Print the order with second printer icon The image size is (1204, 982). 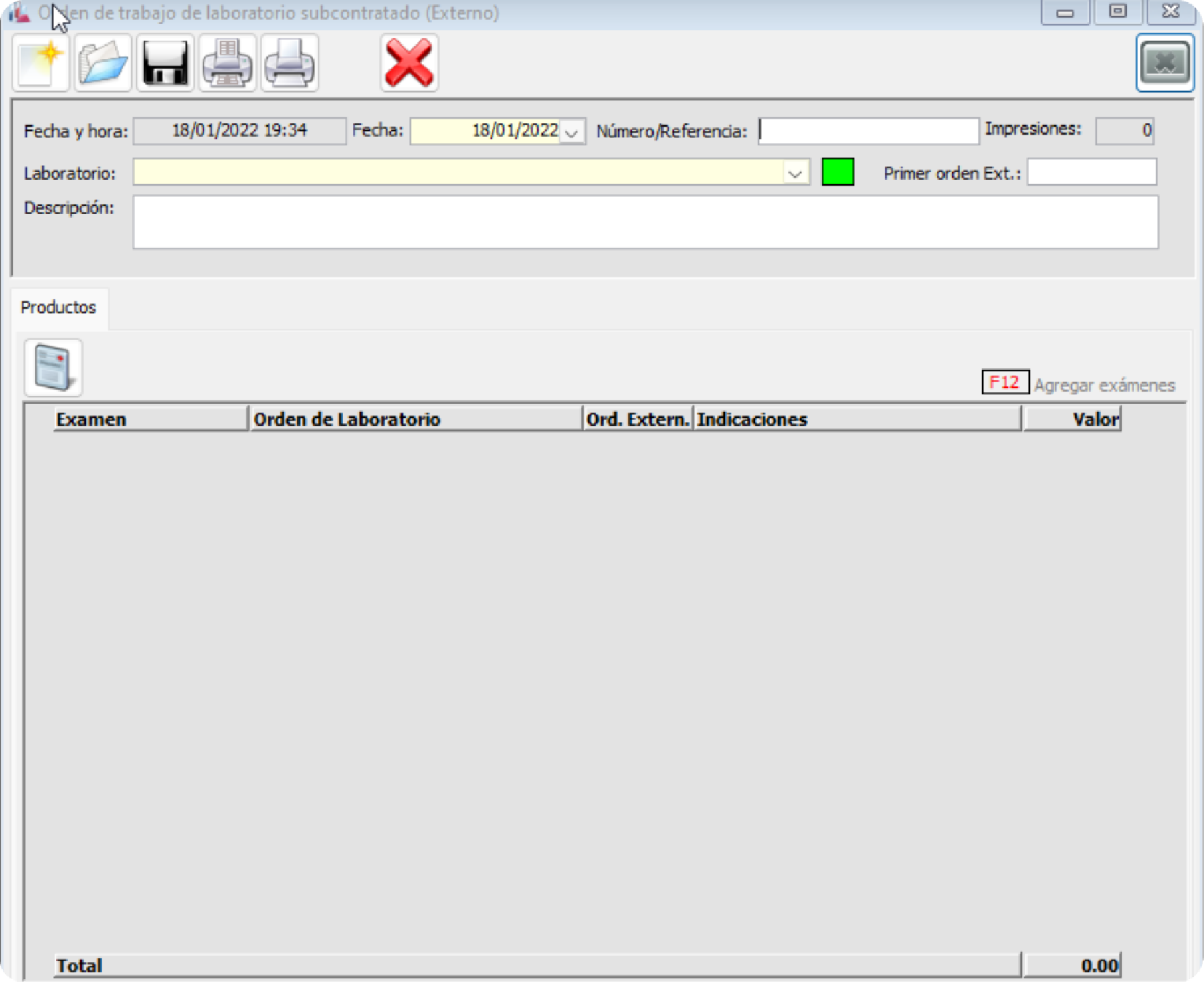point(290,63)
